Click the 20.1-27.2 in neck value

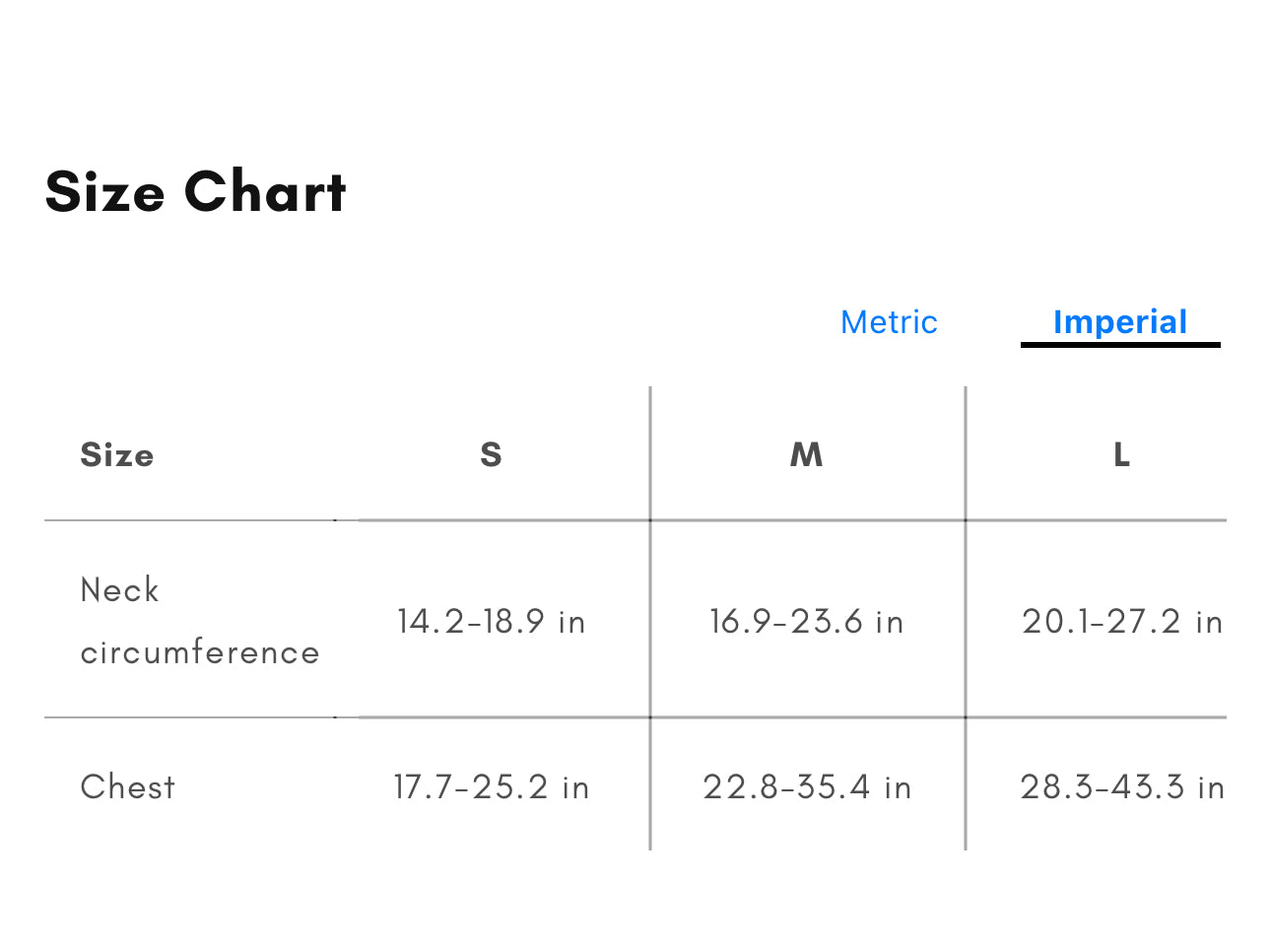[1121, 622]
